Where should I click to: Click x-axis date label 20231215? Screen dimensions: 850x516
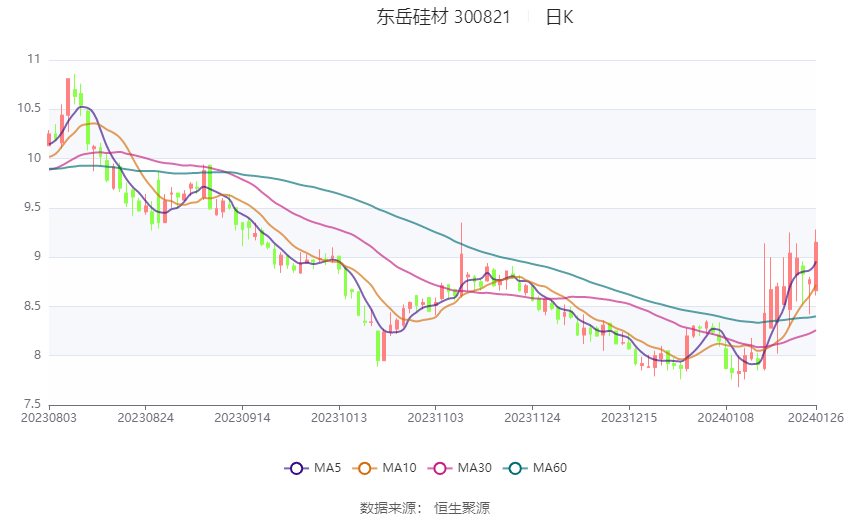tap(629, 418)
